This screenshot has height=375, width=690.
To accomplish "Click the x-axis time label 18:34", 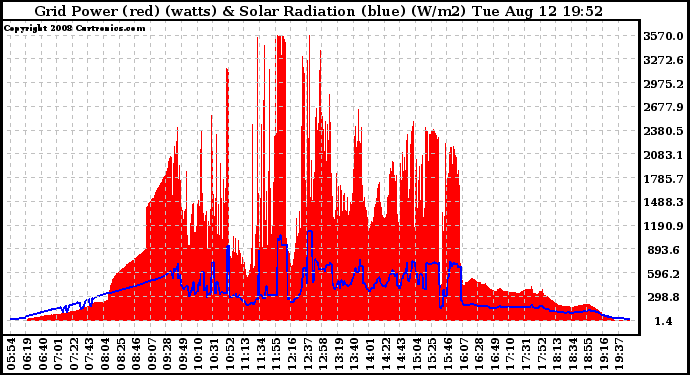I will (x=573, y=354).
